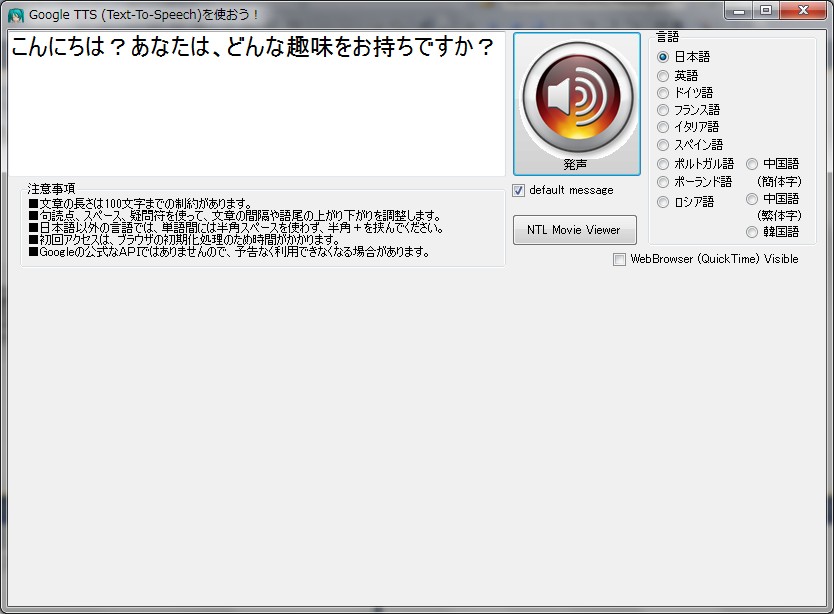Pick ポルトガル語 radio button
Viewport: 834px width, 614px height.
tap(663, 164)
